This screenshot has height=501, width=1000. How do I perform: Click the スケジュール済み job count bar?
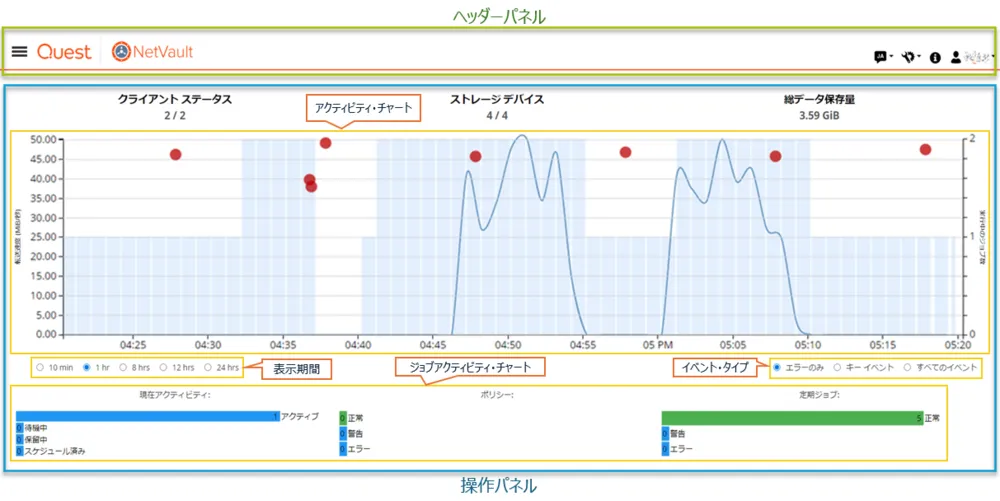tap(20, 451)
